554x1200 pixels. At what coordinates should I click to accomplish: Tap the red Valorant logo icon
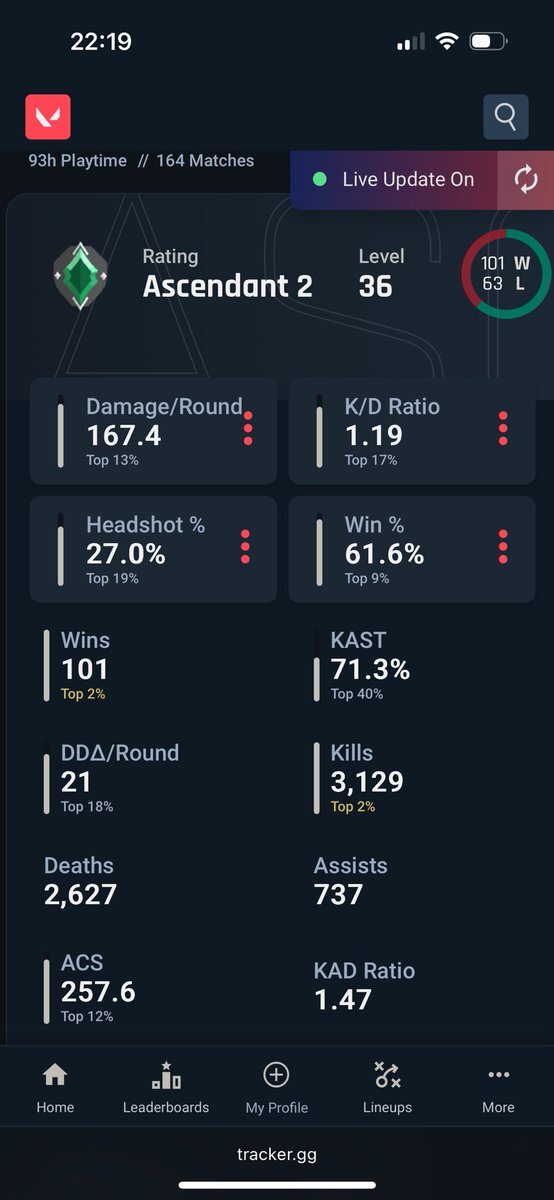pyautogui.click(x=48, y=117)
